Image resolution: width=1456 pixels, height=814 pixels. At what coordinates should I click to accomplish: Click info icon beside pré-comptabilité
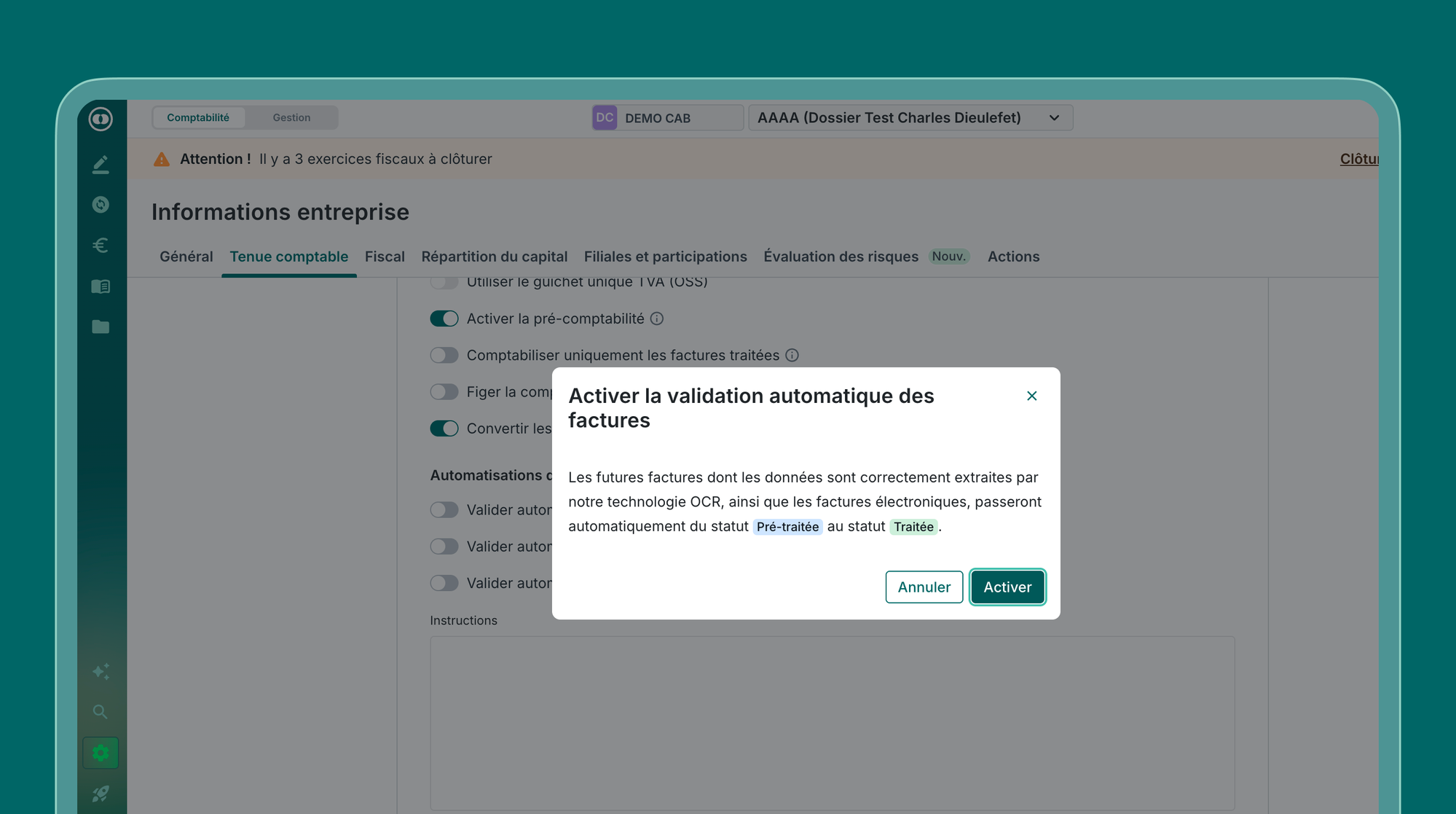coord(657,319)
